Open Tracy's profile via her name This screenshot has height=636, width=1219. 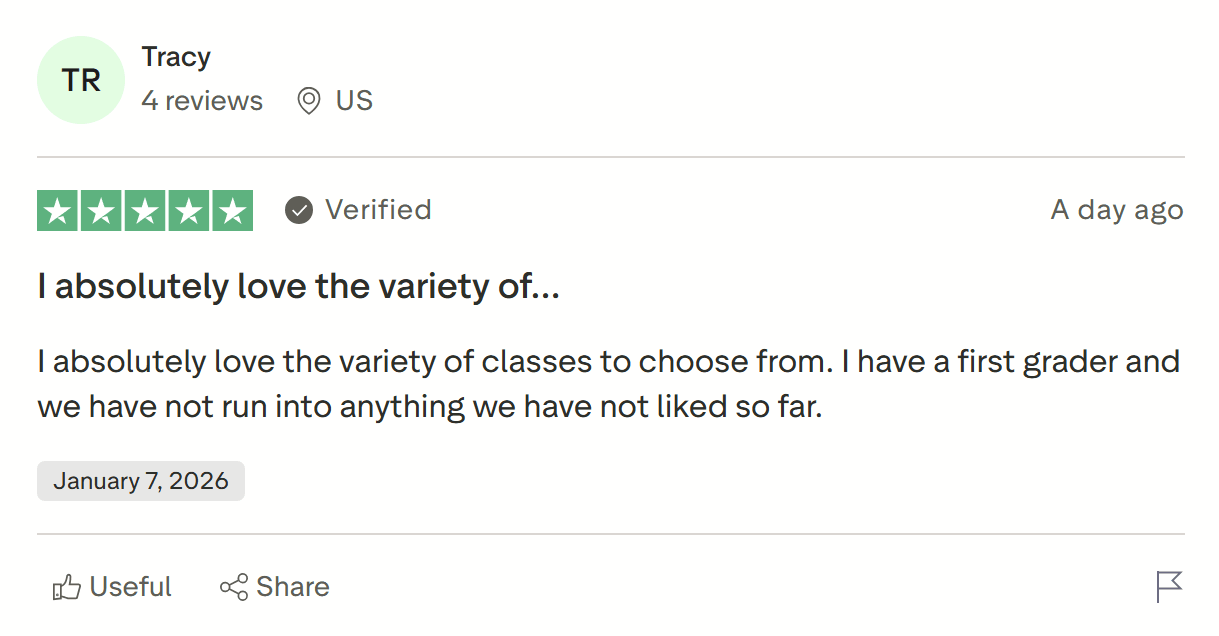pyautogui.click(x=176, y=57)
